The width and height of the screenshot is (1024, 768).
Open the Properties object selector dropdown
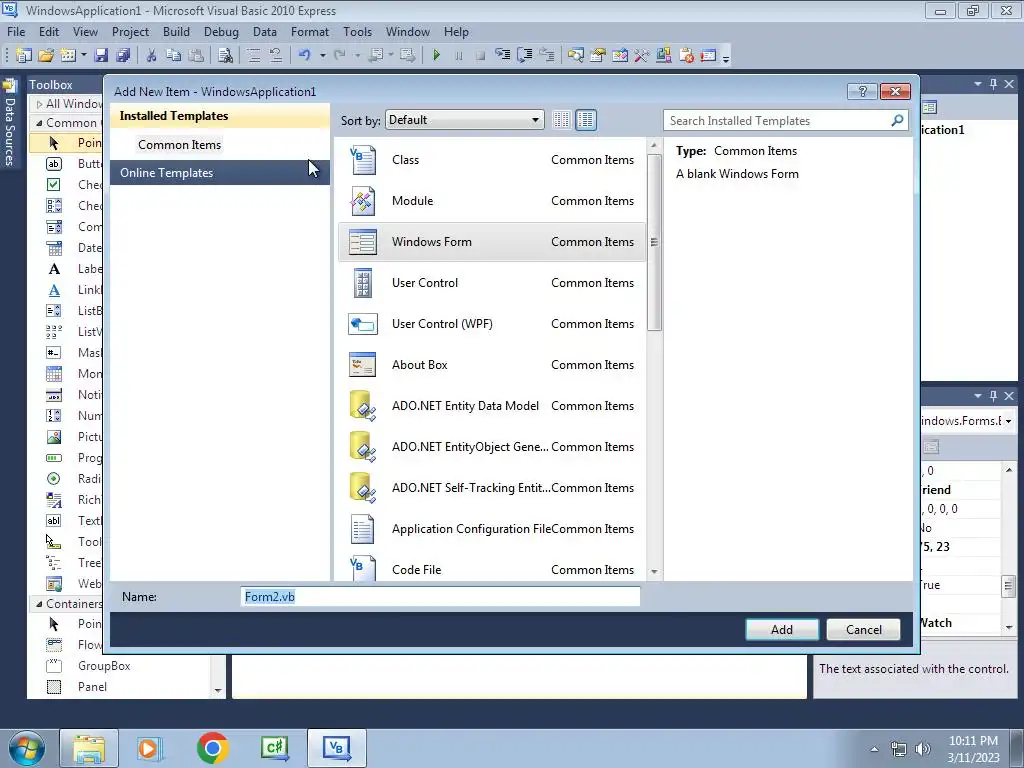(x=1008, y=421)
